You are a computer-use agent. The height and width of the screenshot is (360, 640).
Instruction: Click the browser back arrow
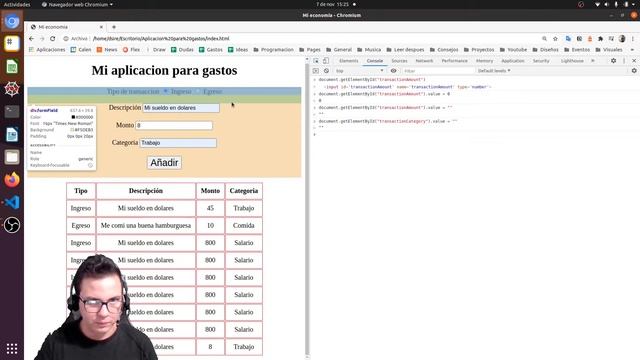tap(31, 38)
